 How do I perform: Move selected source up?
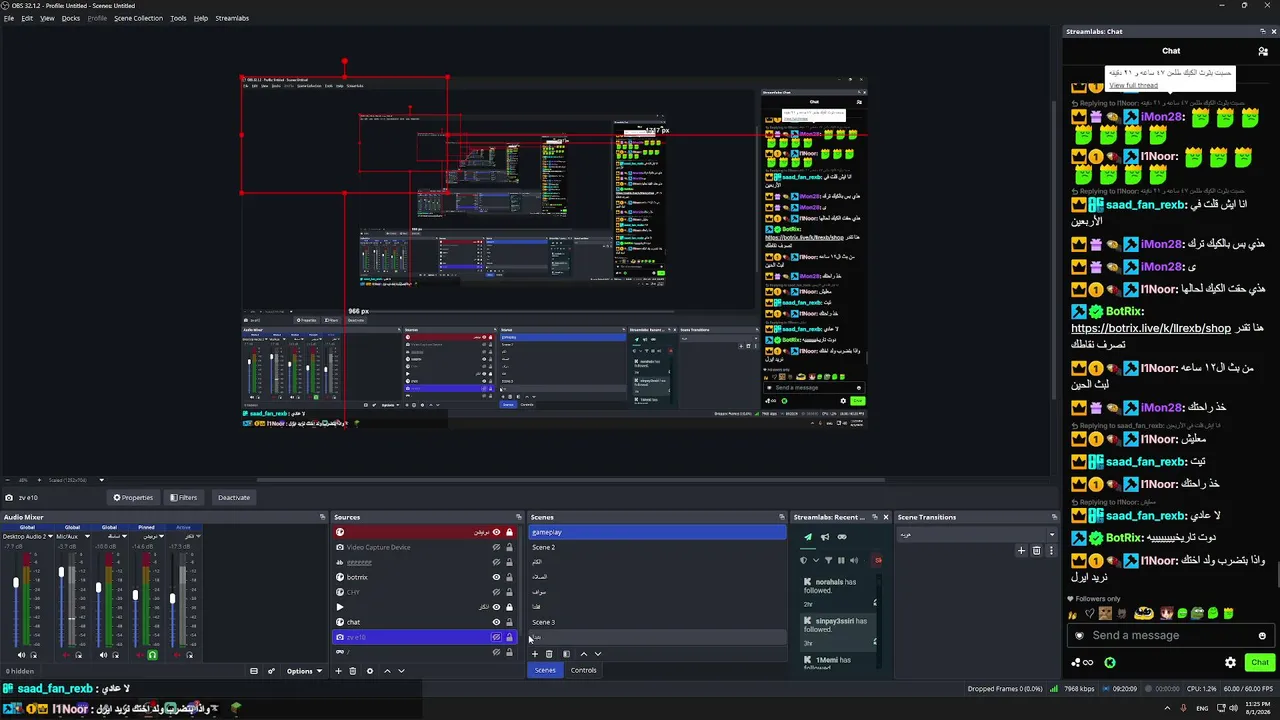click(387, 671)
